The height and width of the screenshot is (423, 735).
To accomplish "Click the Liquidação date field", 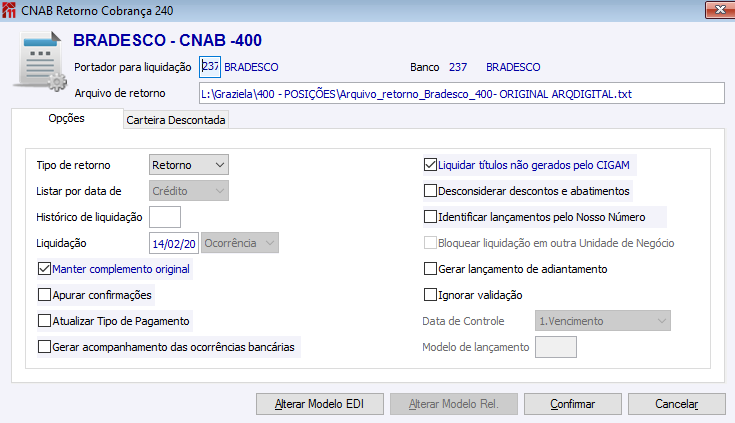I will click(x=174, y=243).
